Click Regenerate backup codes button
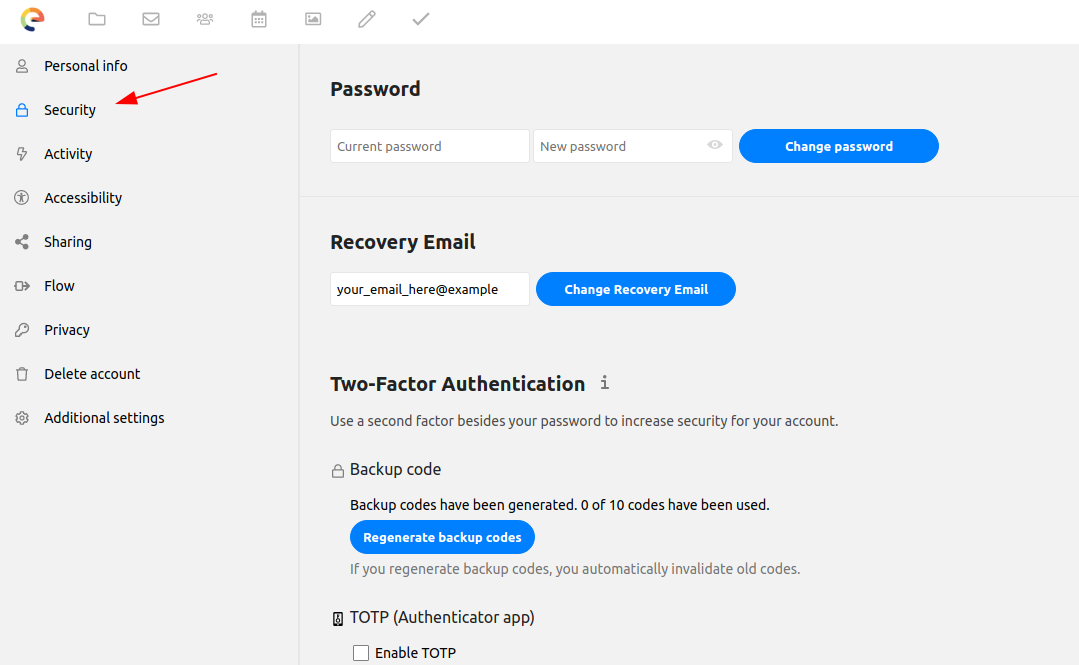This screenshot has width=1079, height=665. pyautogui.click(x=442, y=537)
